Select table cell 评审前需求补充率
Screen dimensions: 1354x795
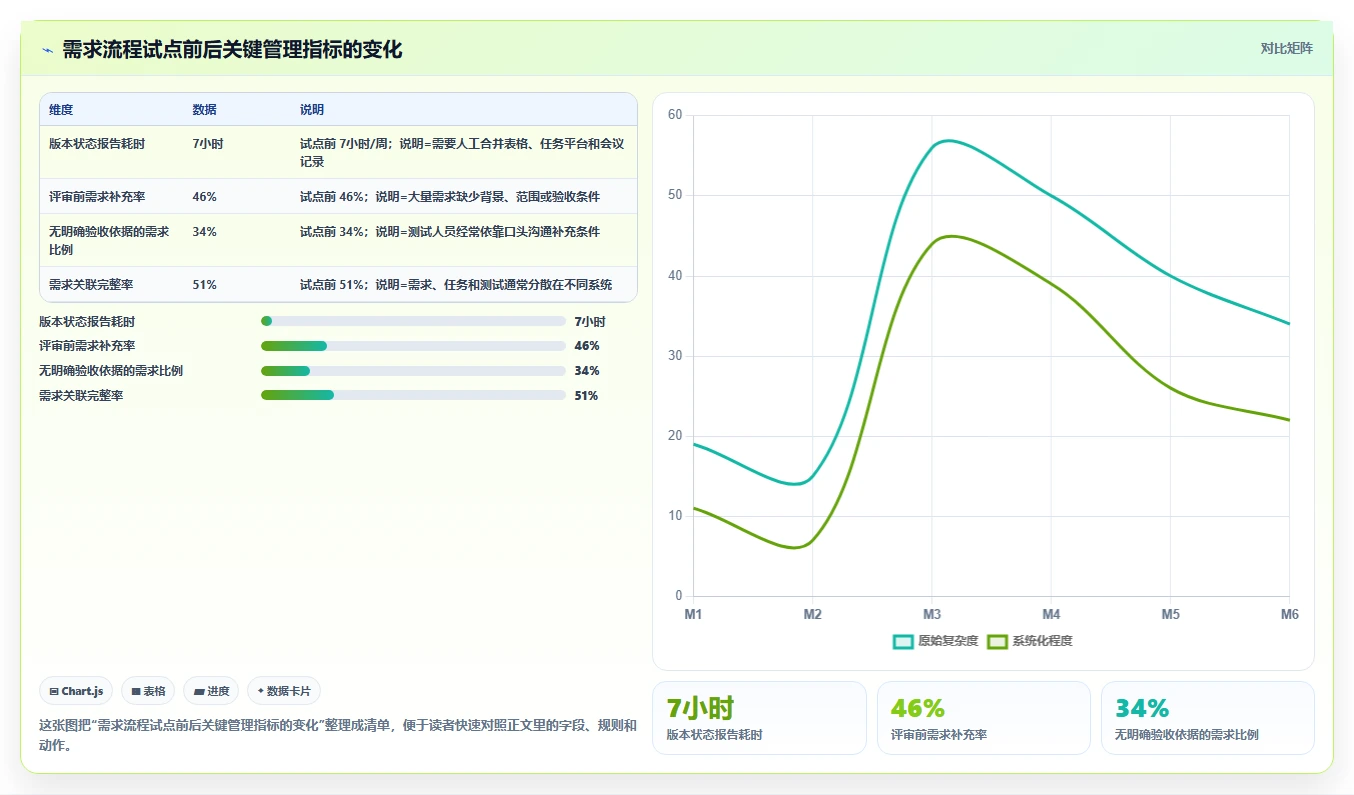tap(97, 197)
